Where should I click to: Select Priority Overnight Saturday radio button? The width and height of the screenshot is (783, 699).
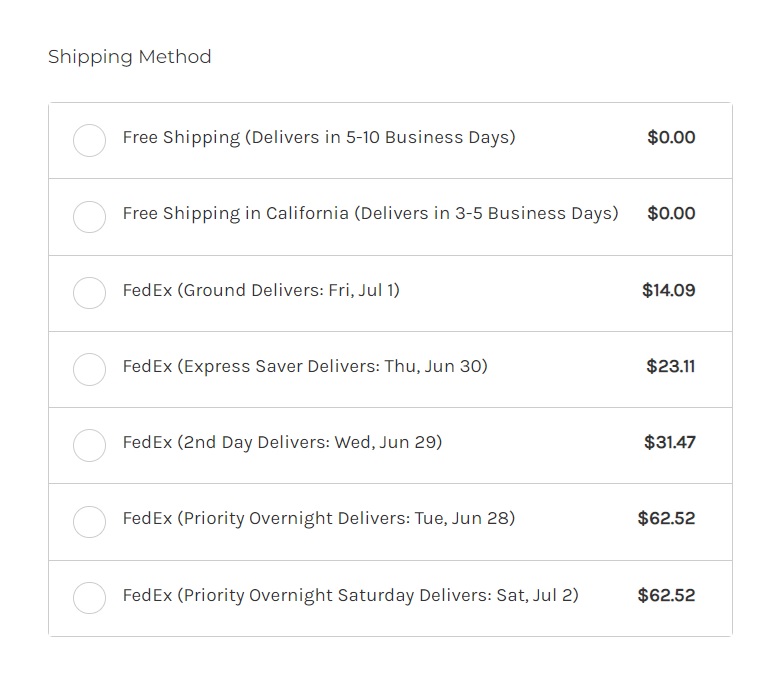click(90, 597)
